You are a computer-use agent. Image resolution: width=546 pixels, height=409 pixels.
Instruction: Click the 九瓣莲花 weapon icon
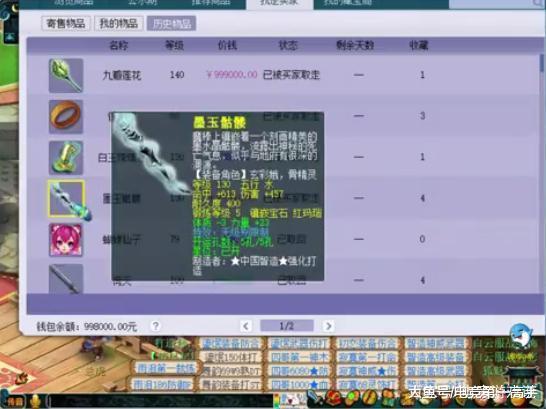(66, 75)
